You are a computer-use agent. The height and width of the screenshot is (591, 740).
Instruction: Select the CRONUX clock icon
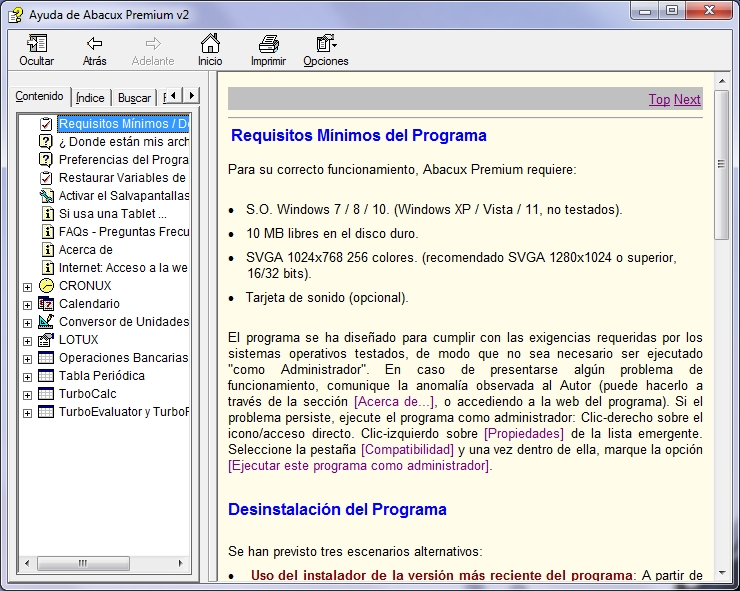coord(46,286)
